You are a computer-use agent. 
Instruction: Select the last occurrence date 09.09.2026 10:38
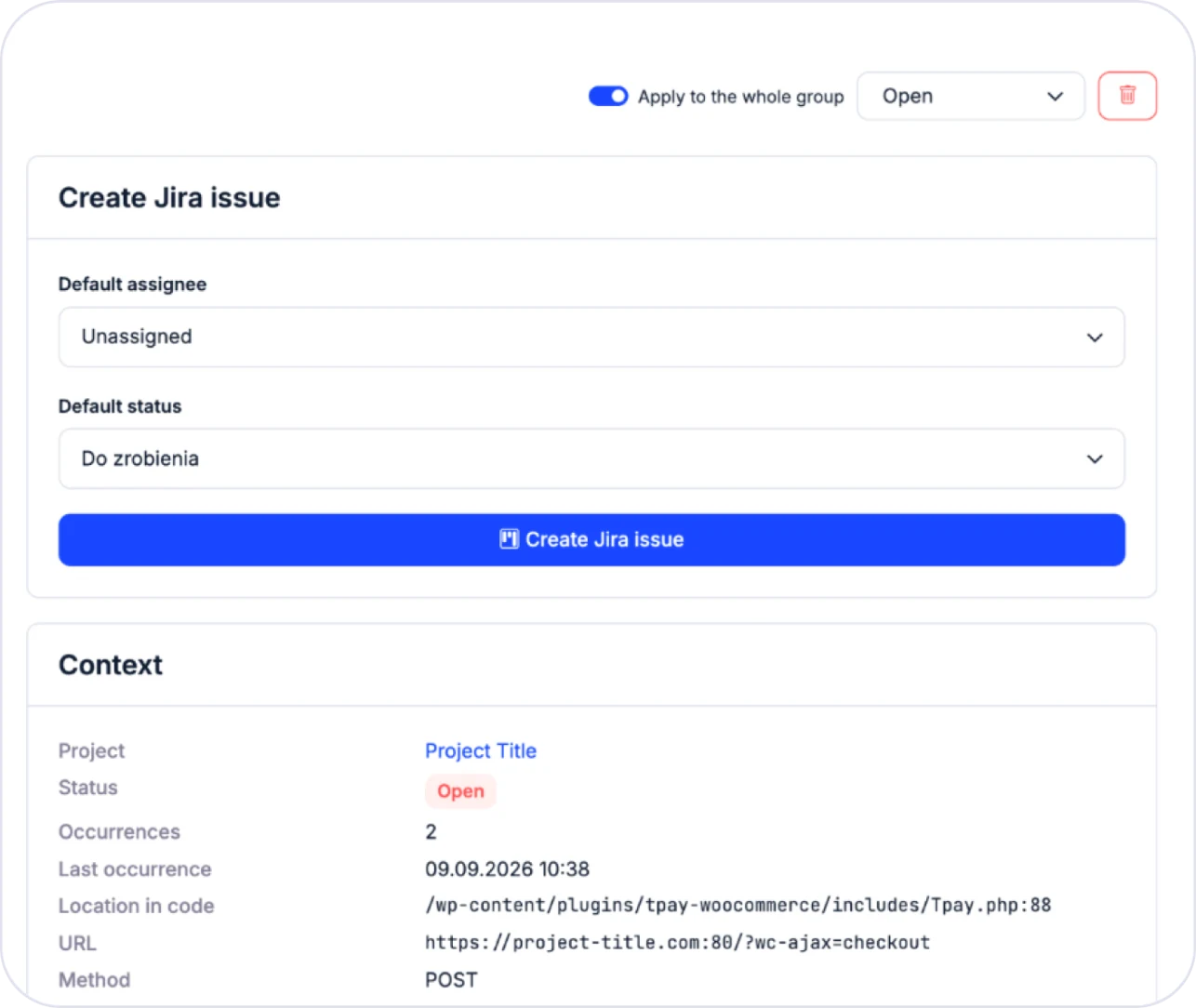(507, 869)
